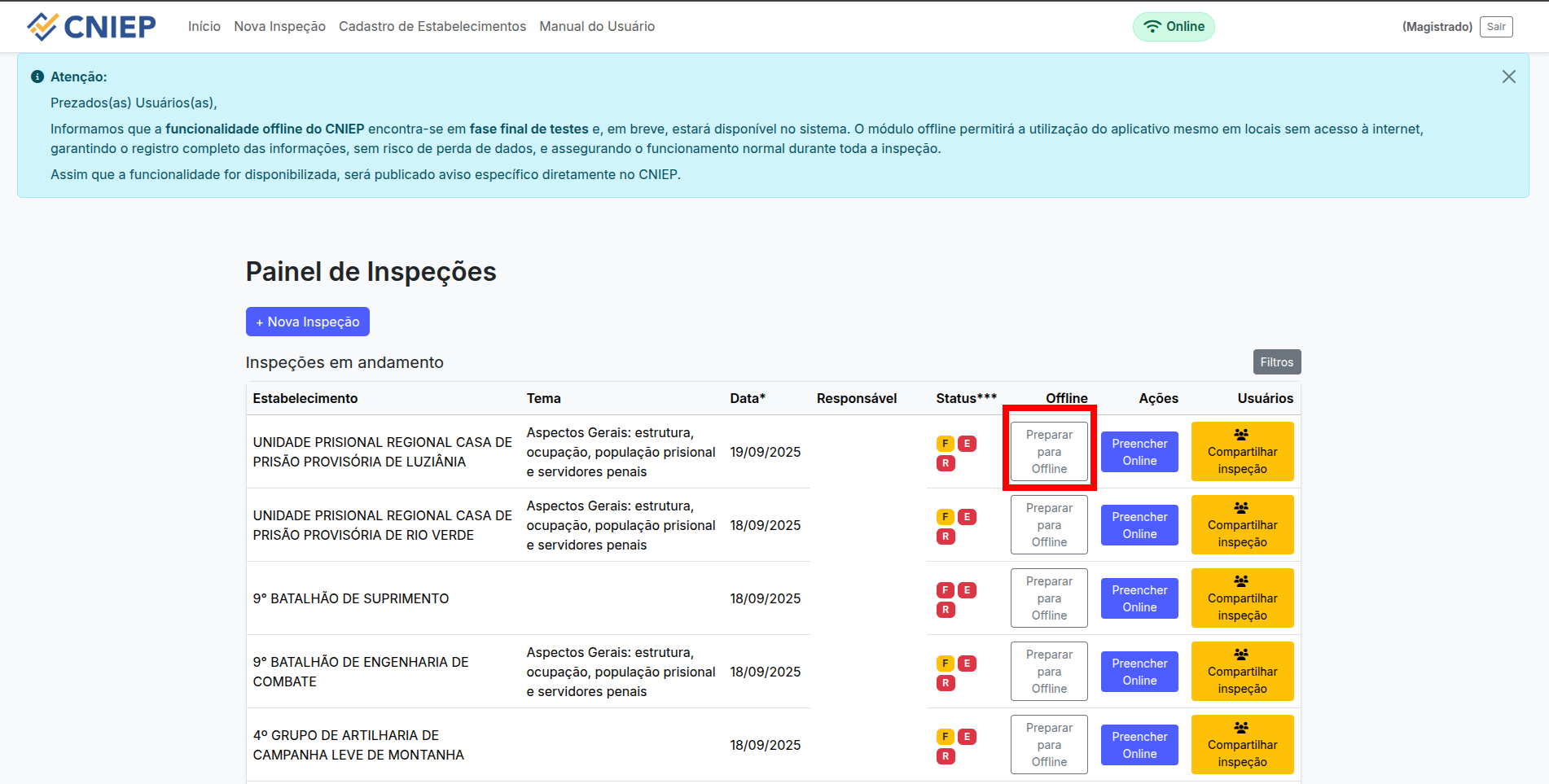1549x784 pixels.
Task: Click red E badge for Rio Verde row
Action: pos(967,517)
